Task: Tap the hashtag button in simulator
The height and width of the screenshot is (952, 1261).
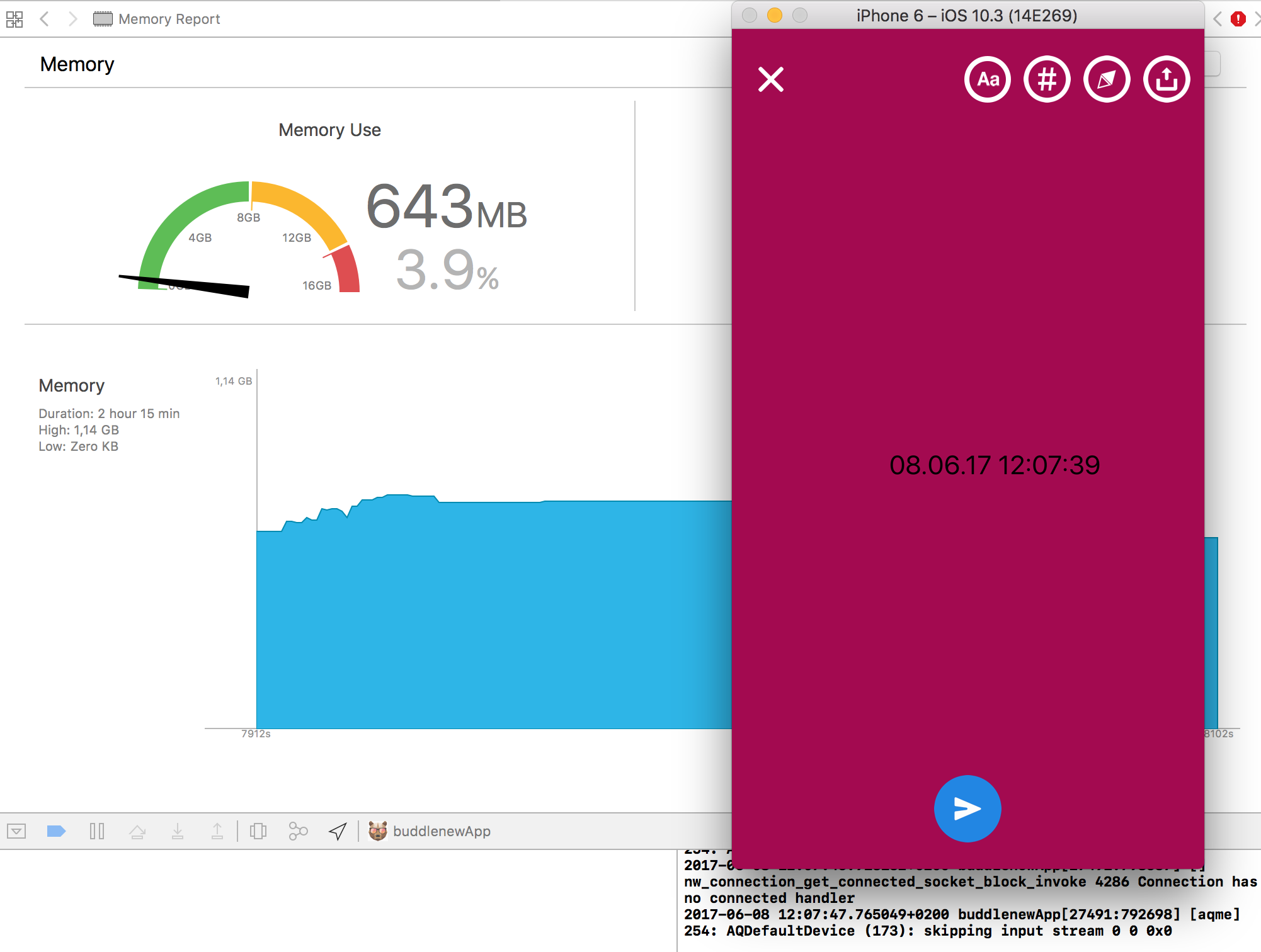Action: (1046, 79)
